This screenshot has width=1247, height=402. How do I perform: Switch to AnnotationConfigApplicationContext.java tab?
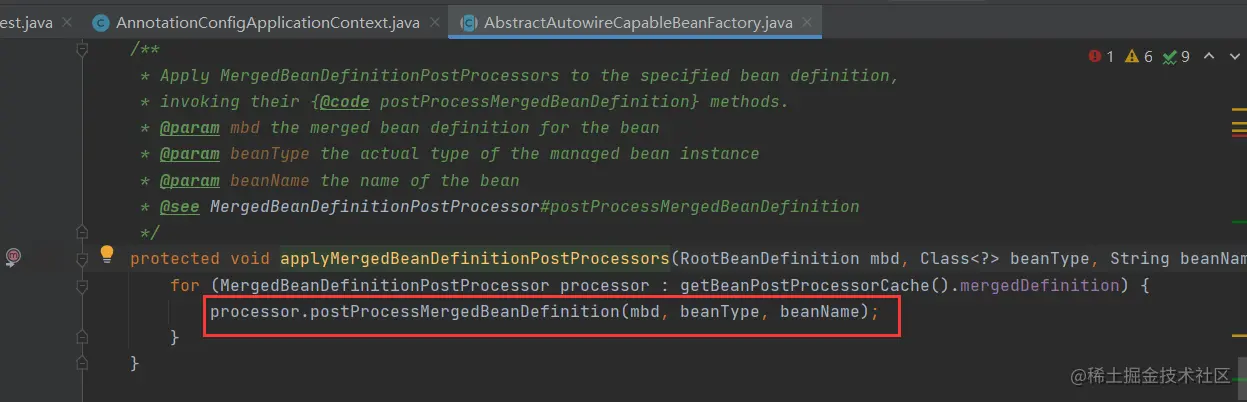(x=267, y=22)
